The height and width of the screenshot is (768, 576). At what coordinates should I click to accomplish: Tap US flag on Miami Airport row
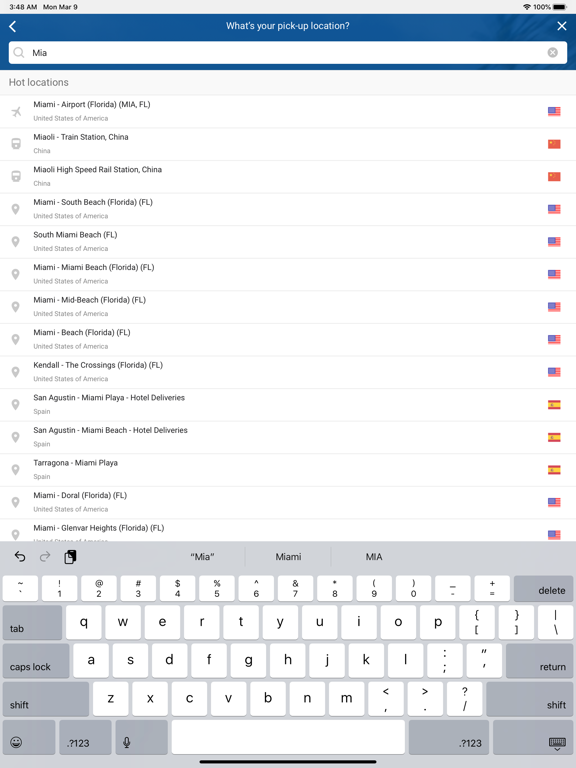(554, 111)
